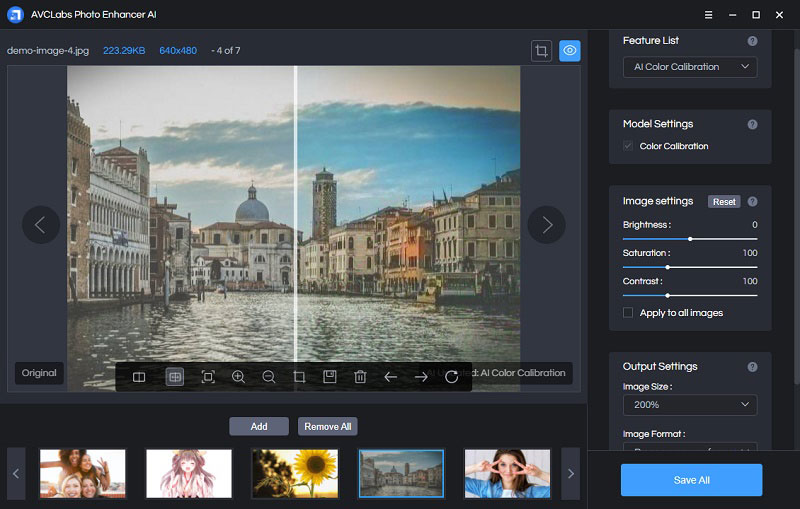
Task: Click the crop icon above the preview
Action: [x=541, y=50]
